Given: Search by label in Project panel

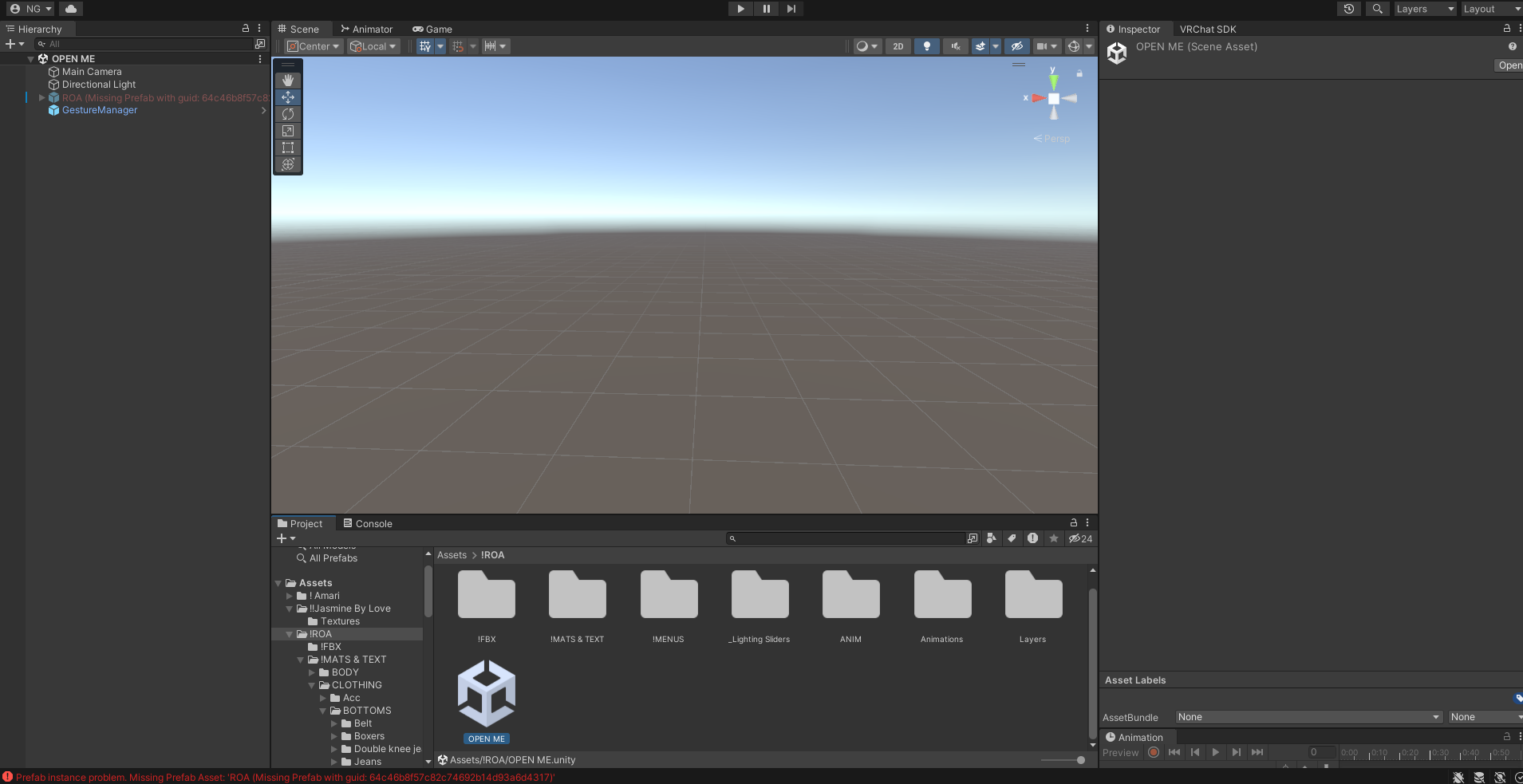Looking at the screenshot, I should [1012, 538].
